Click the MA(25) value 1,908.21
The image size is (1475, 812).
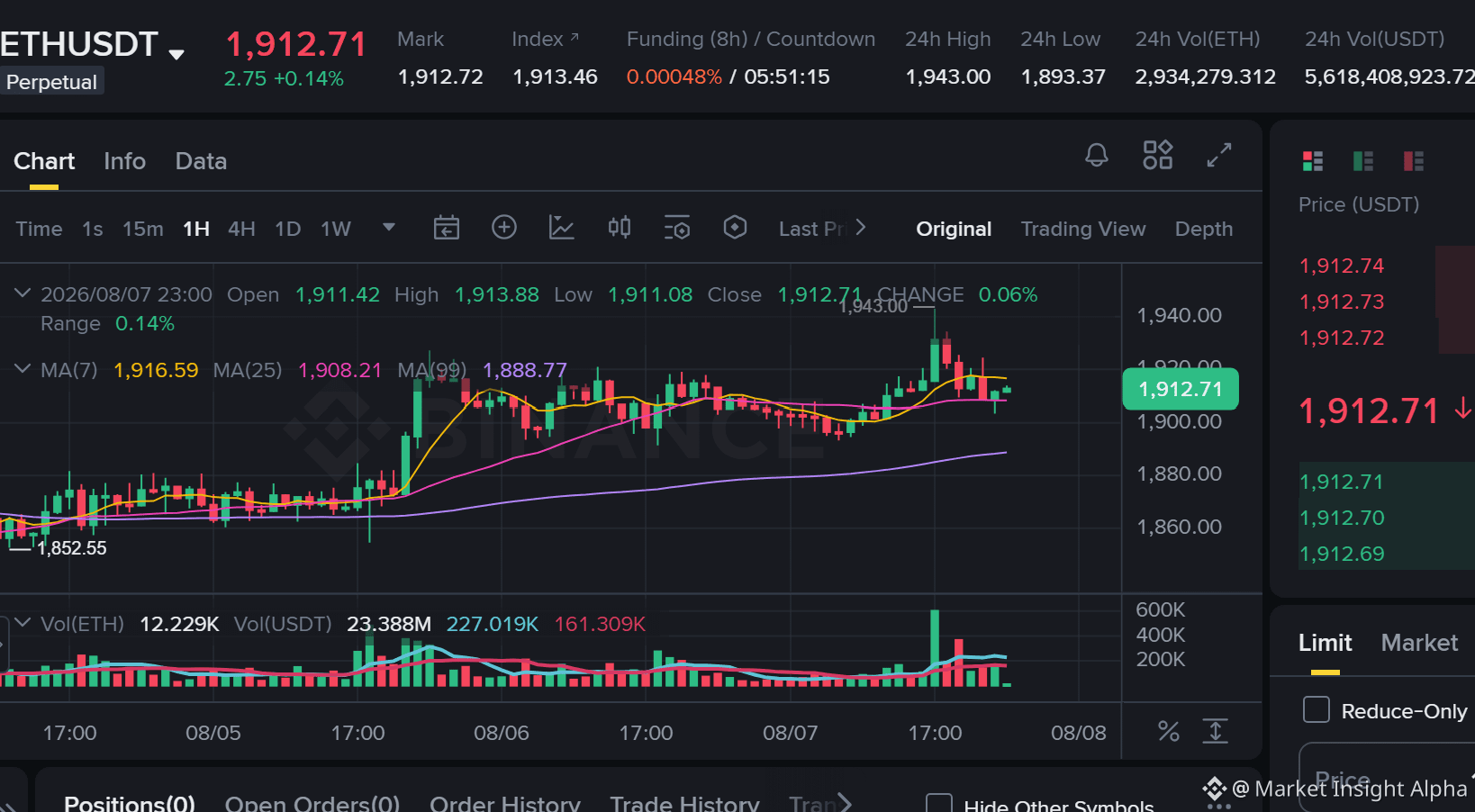340,370
